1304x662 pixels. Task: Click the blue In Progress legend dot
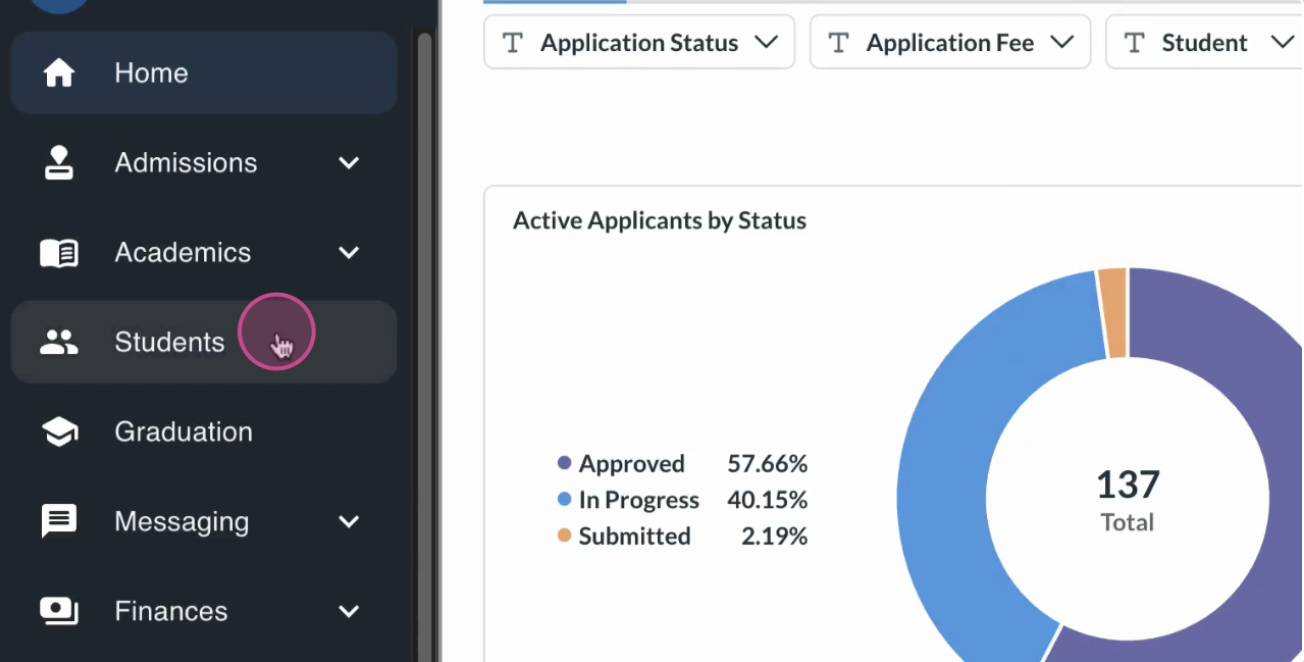click(564, 500)
